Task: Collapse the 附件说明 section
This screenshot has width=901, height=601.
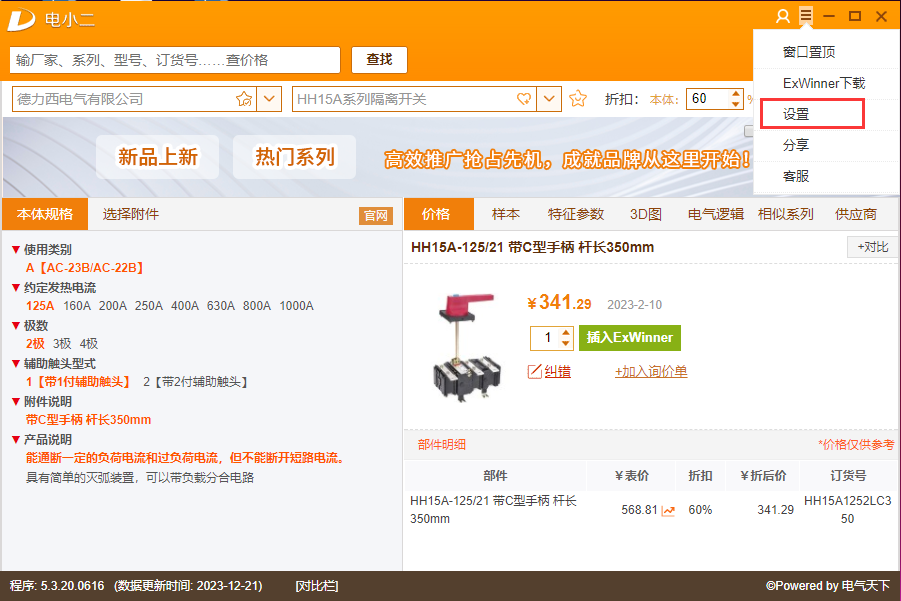Action: pyautogui.click(x=16, y=401)
